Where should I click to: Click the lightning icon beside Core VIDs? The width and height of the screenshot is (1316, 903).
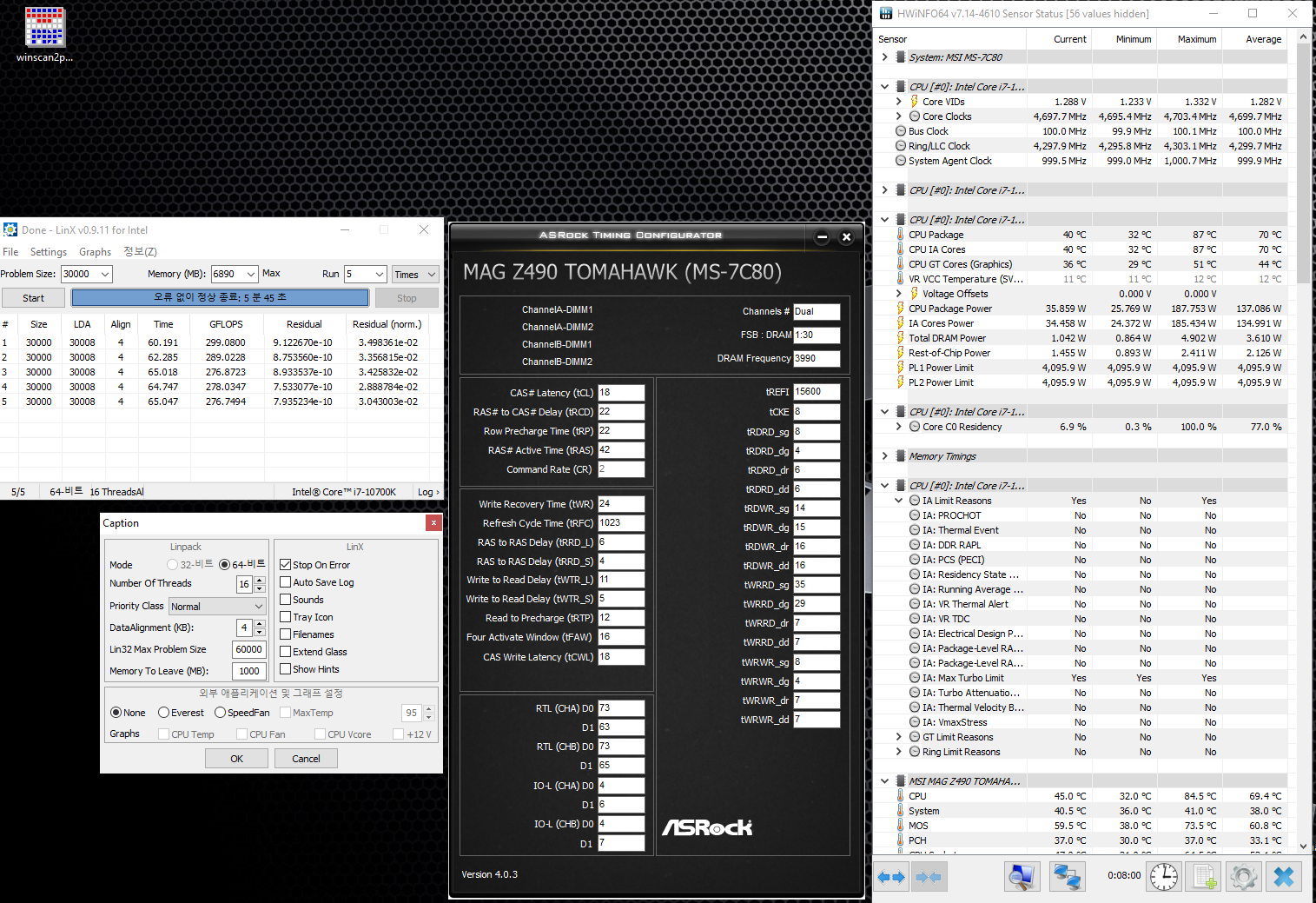pyautogui.click(x=914, y=102)
